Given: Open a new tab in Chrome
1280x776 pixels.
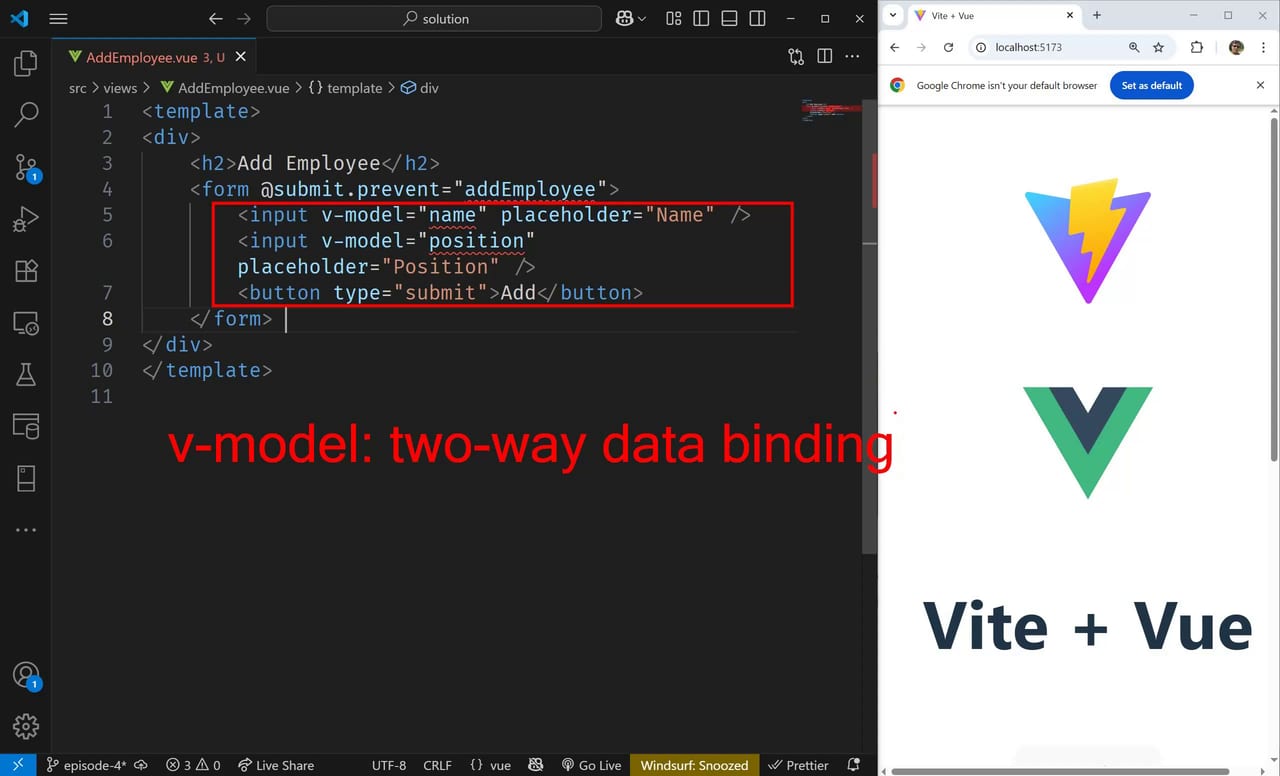Looking at the screenshot, I should click(1097, 15).
